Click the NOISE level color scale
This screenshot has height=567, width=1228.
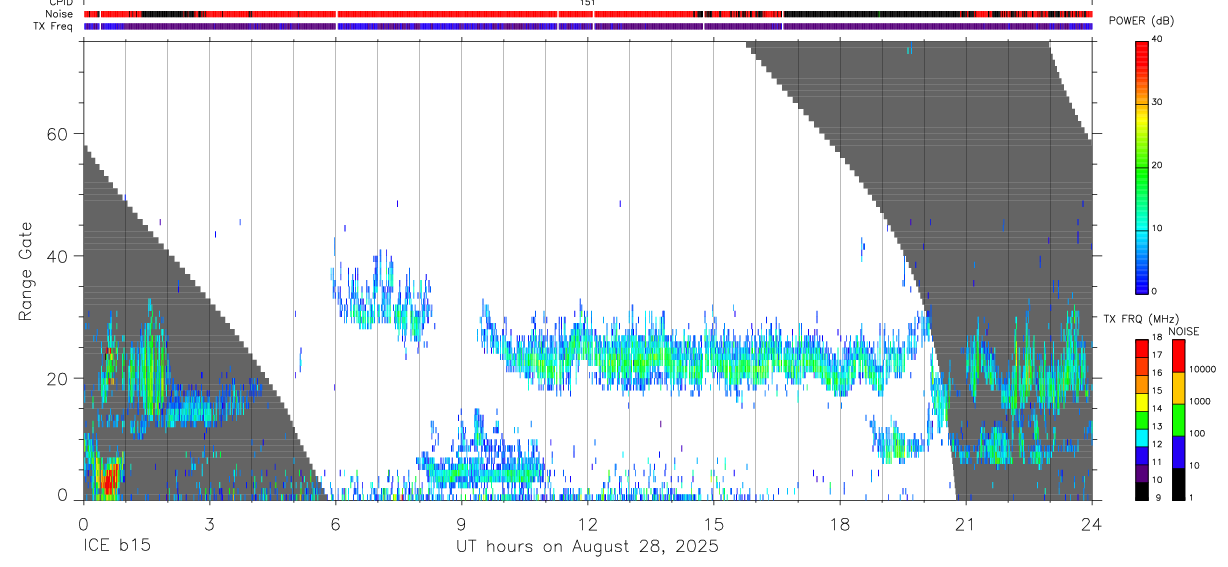pos(1178,419)
